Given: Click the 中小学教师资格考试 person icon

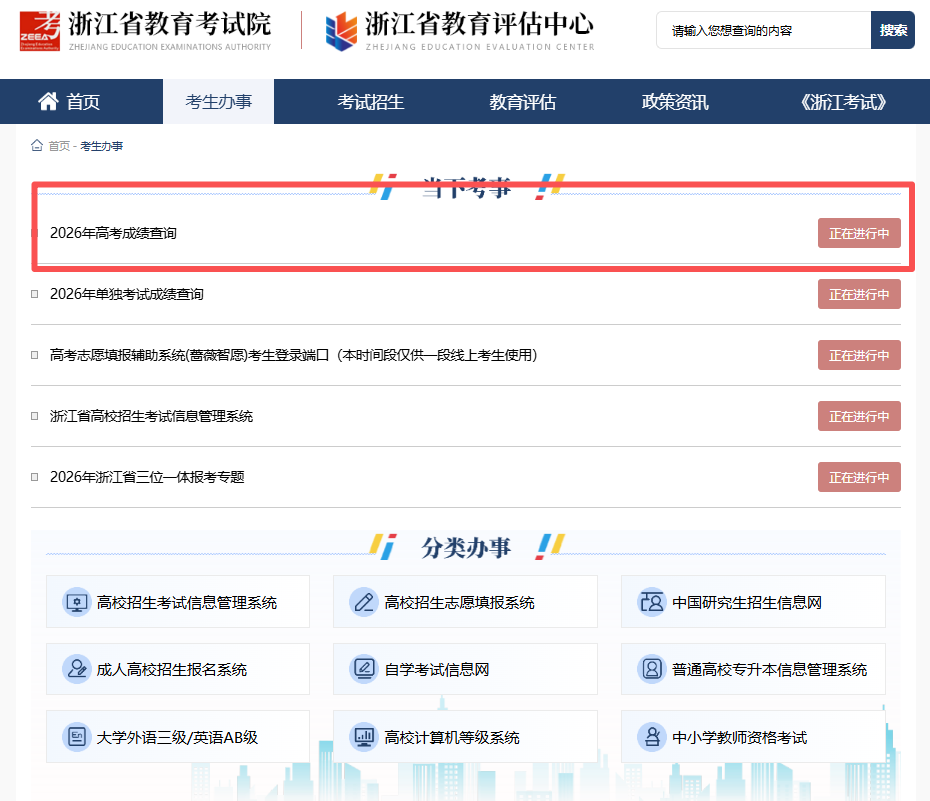Looking at the screenshot, I should pos(652,737).
